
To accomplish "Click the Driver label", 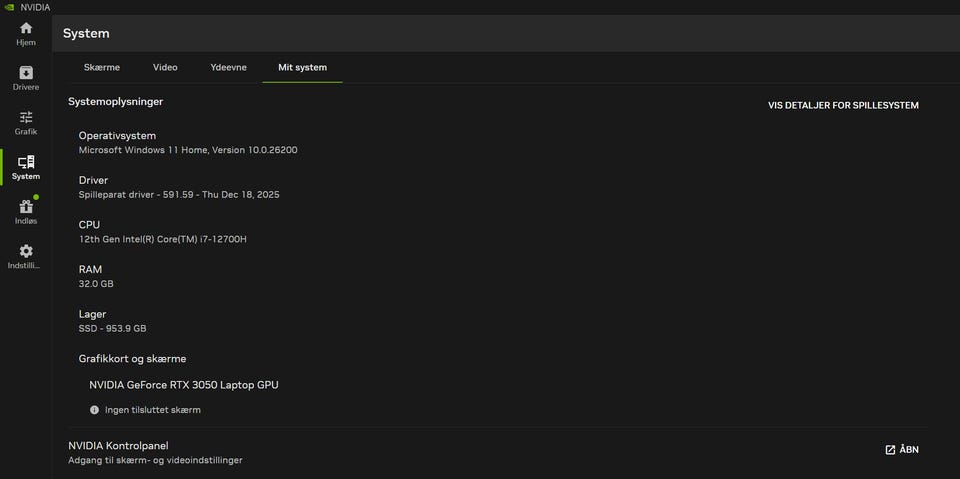I will (x=94, y=180).
